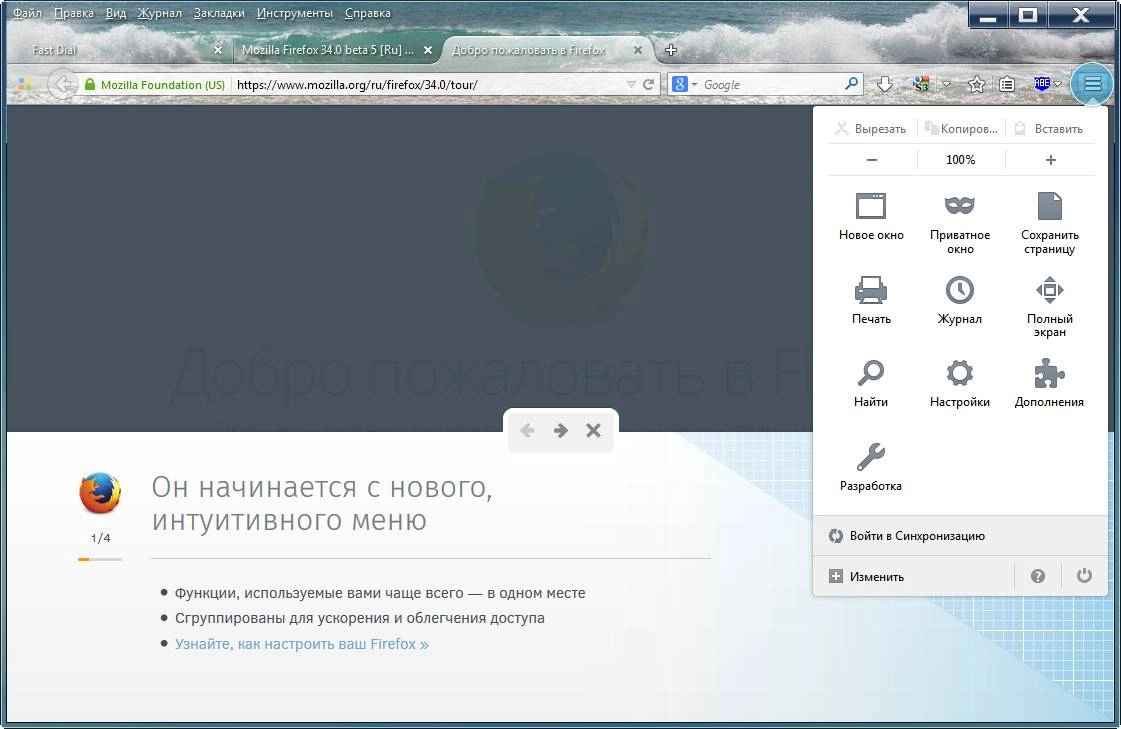The width and height of the screenshot is (1121, 729).
Task: Click the back navigation arrow
Action: pyautogui.click(x=62, y=84)
